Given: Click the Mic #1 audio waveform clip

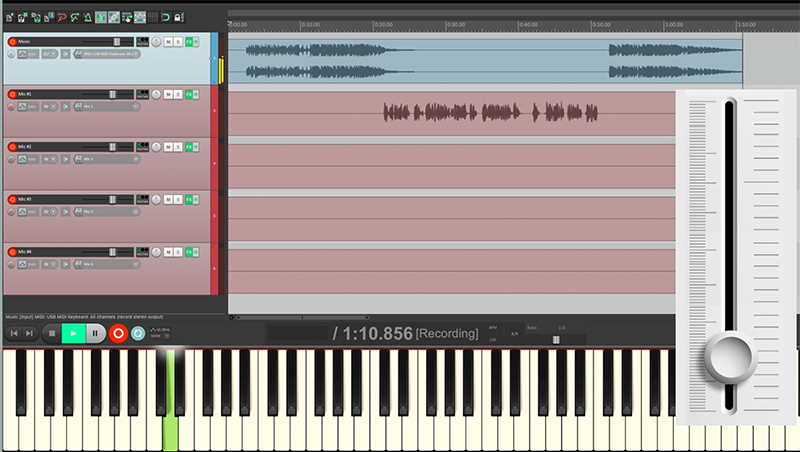Looking at the screenshot, I should [x=490, y=113].
